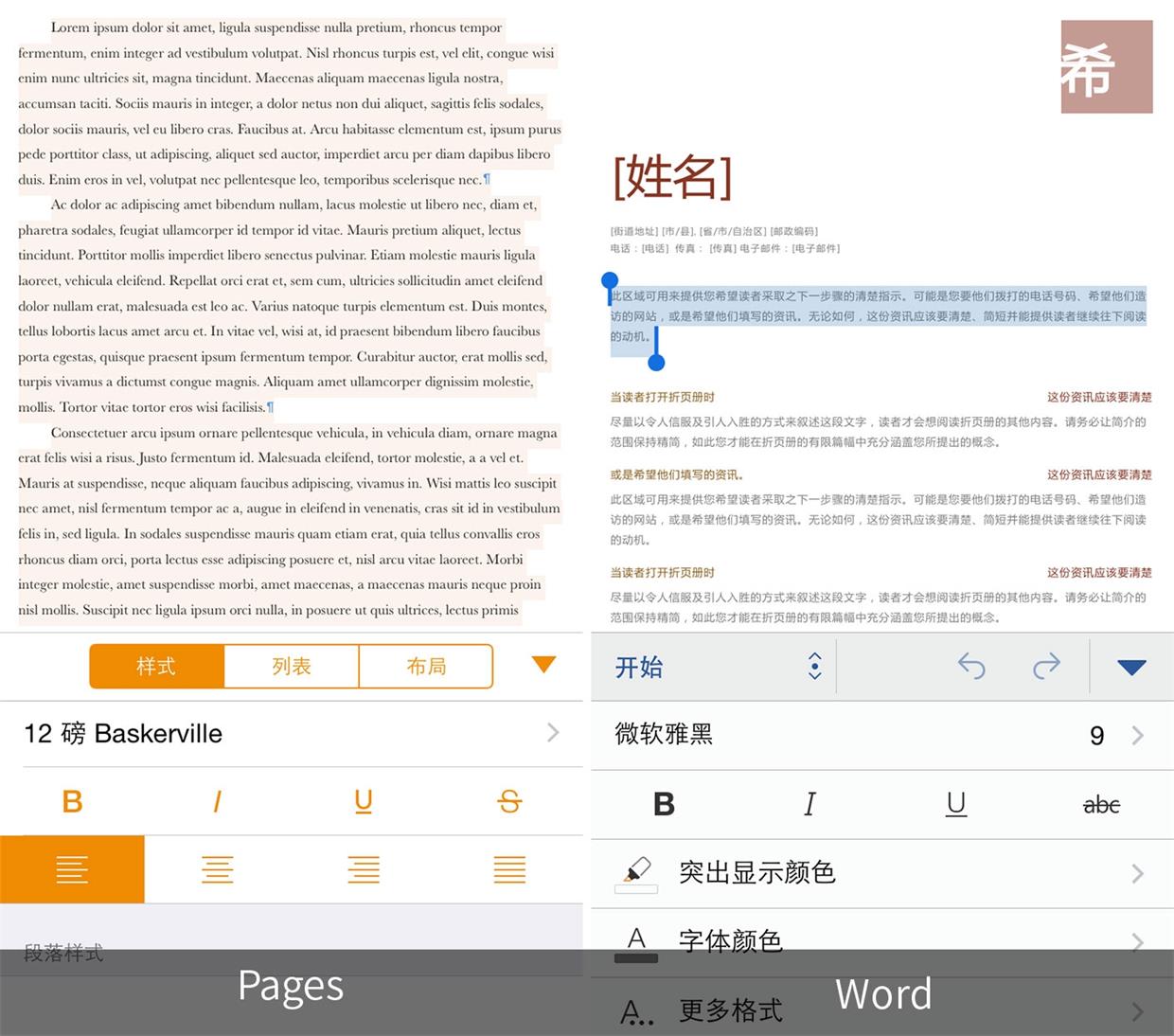
Task: Apply right alignment in Pages
Action: pos(363,868)
